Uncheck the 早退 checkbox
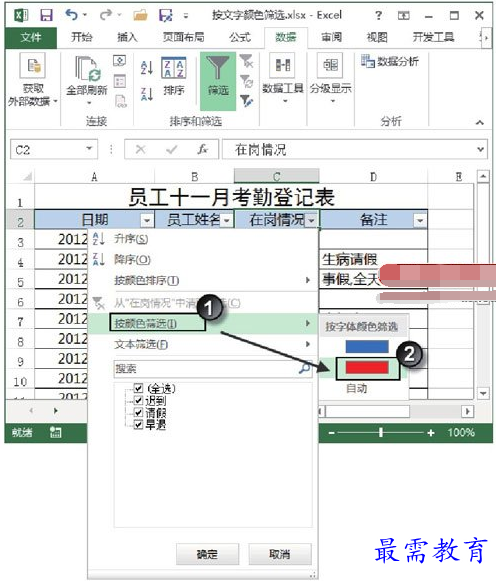The width and height of the screenshot is (496, 582). 138,424
